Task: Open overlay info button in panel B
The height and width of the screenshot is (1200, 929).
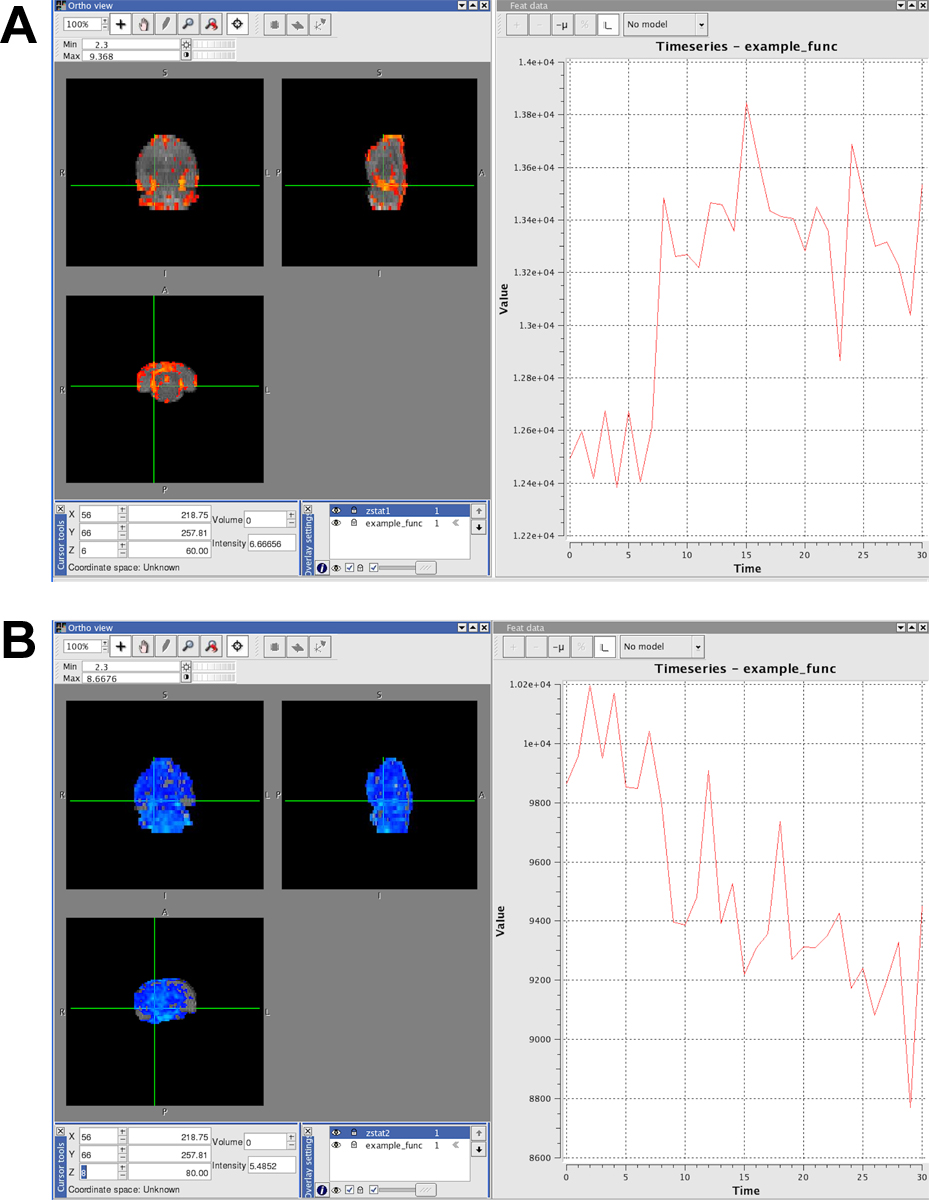Action: (x=323, y=1189)
